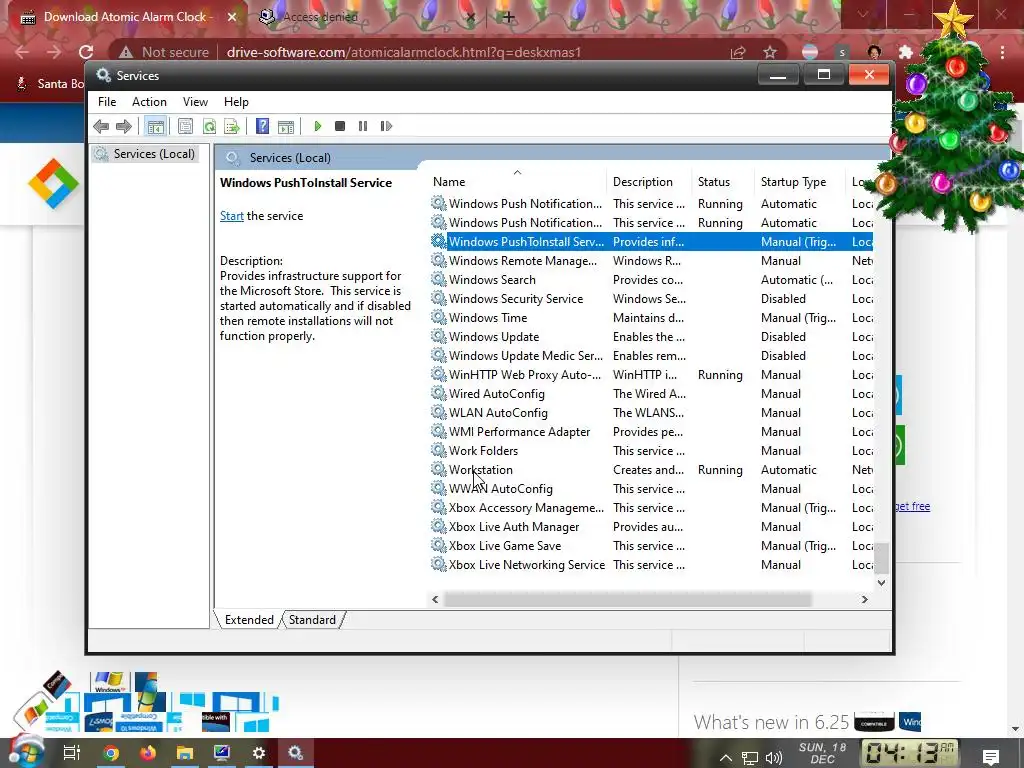Click the Pause Service toolbar icon
Viewport: 1024px width, 768px height.
[363, 126]
